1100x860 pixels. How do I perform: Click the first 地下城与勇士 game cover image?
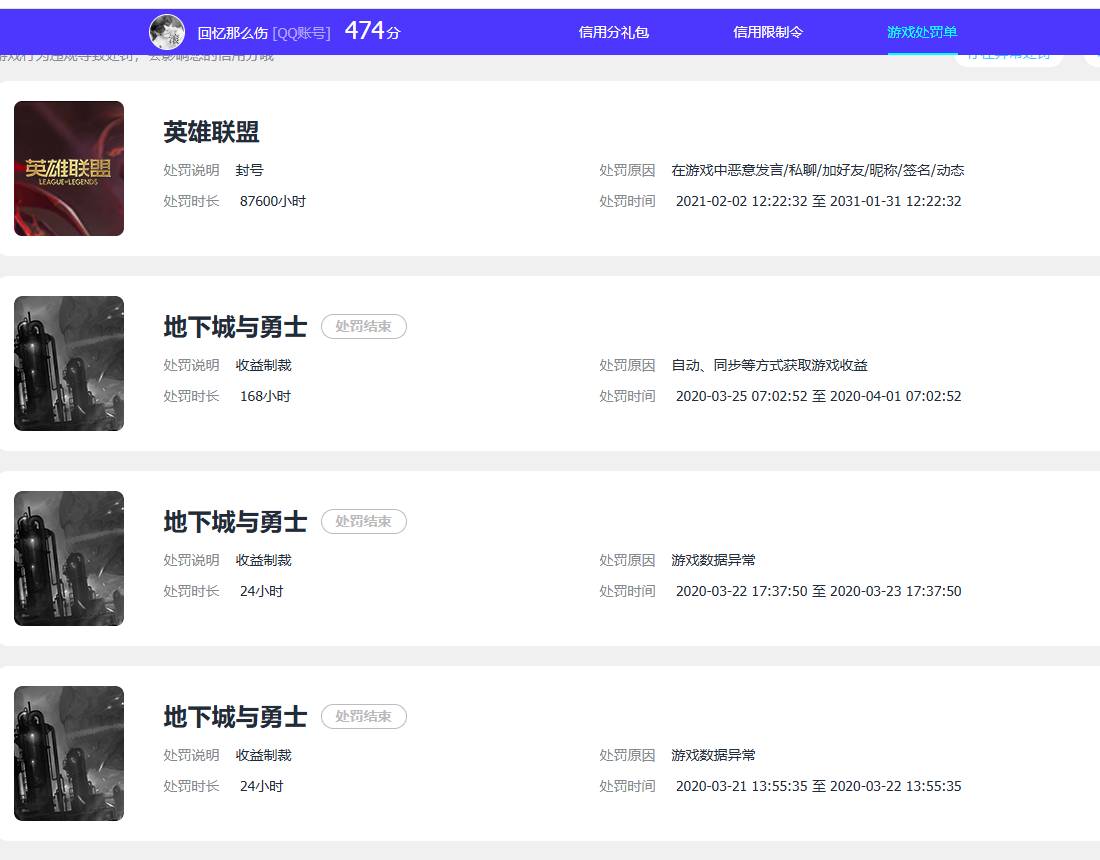(68, 362)
